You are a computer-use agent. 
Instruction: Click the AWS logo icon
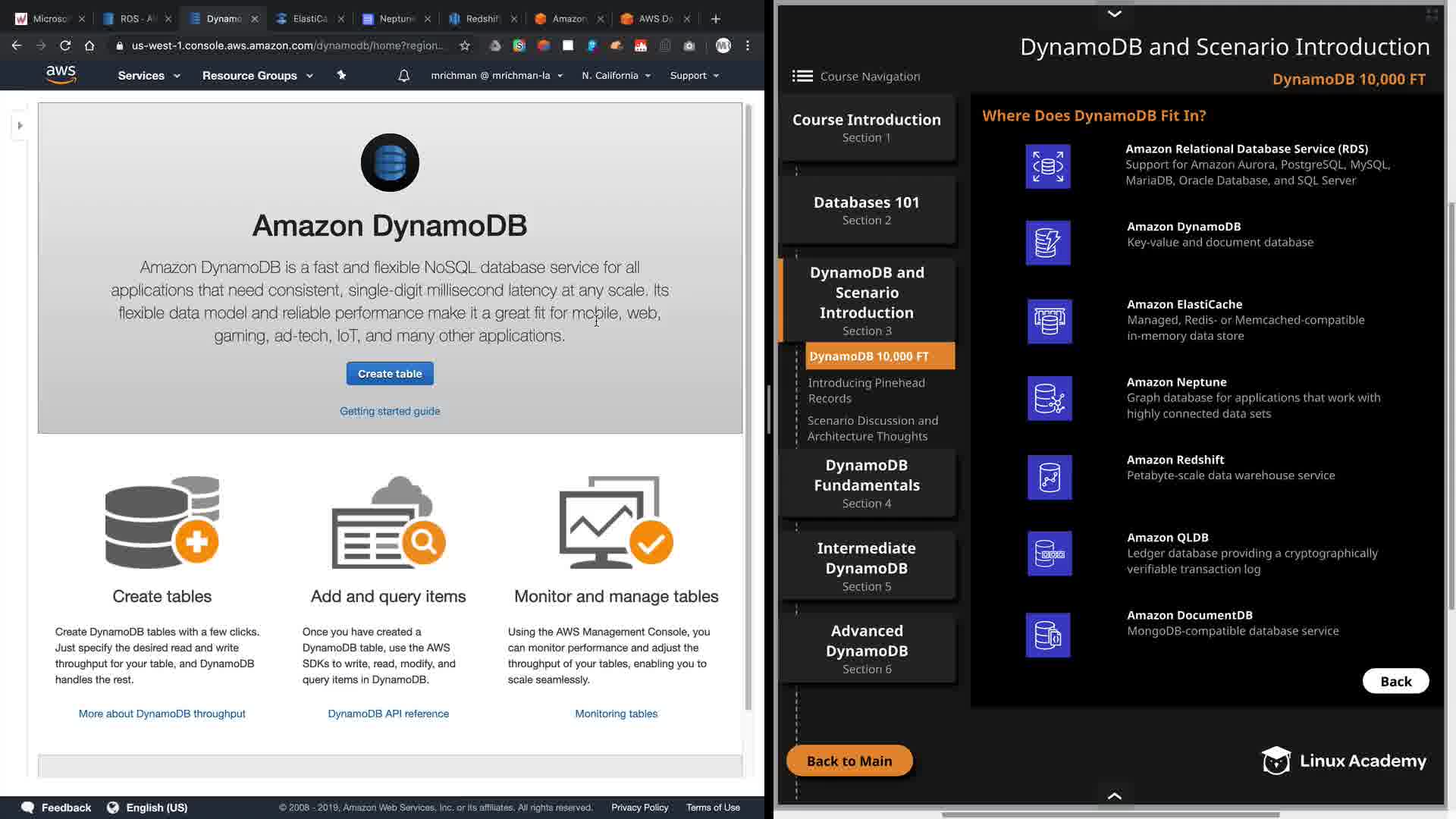click(x=61, y=74)
